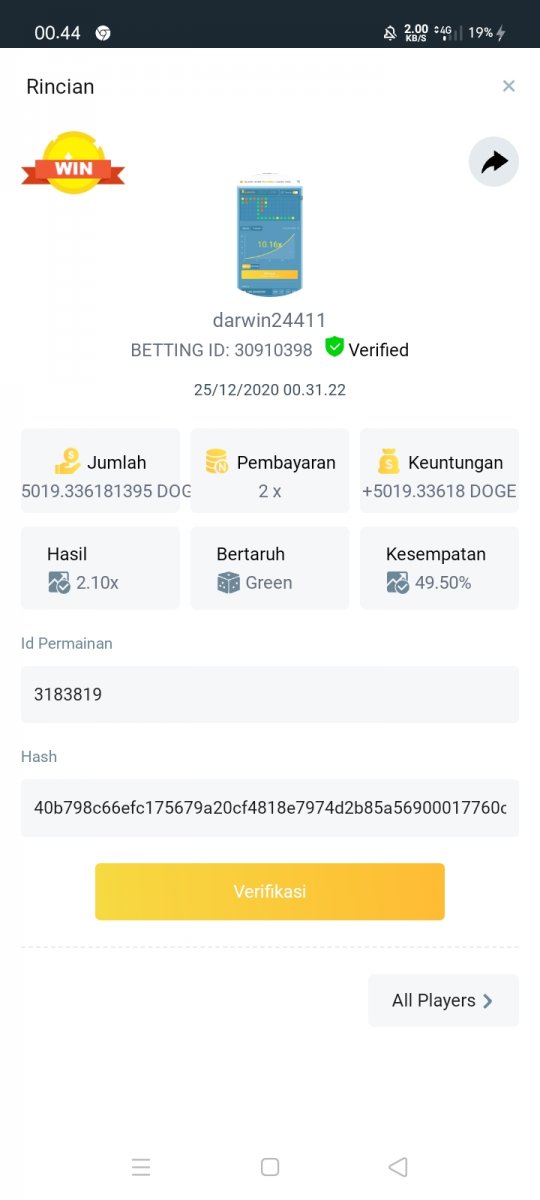Tap the Android back navigation button

[x=398, y=1167]
